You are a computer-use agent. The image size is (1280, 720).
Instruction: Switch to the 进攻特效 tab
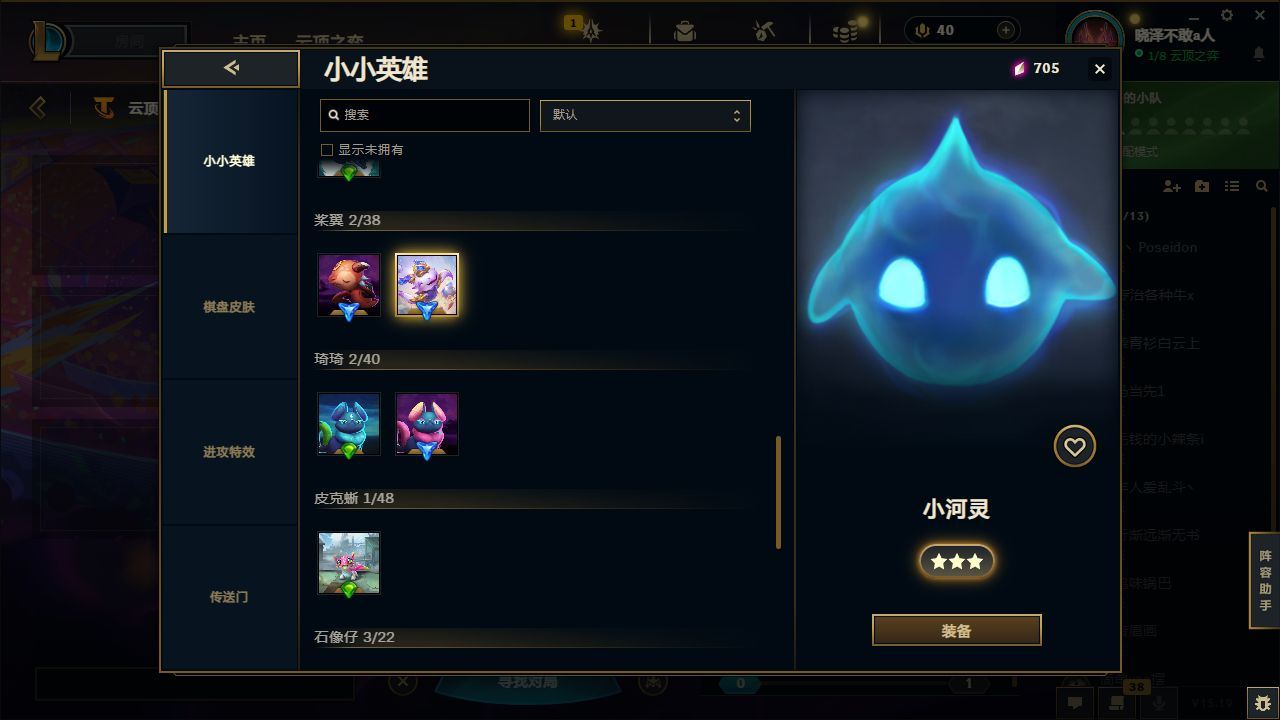click(x=230, y=452)
